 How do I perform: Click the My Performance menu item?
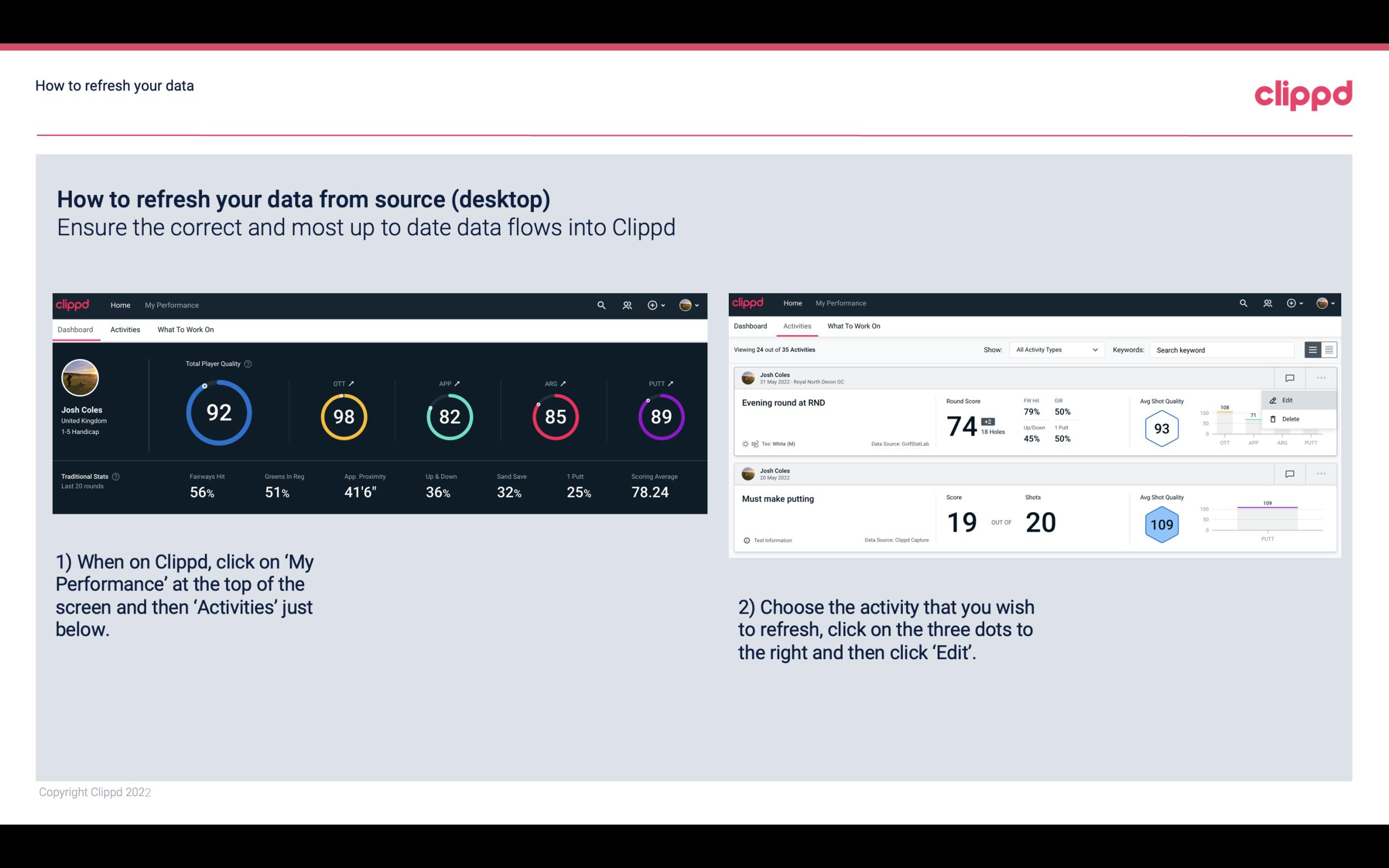pyautogui.click(x=170, y=305)
